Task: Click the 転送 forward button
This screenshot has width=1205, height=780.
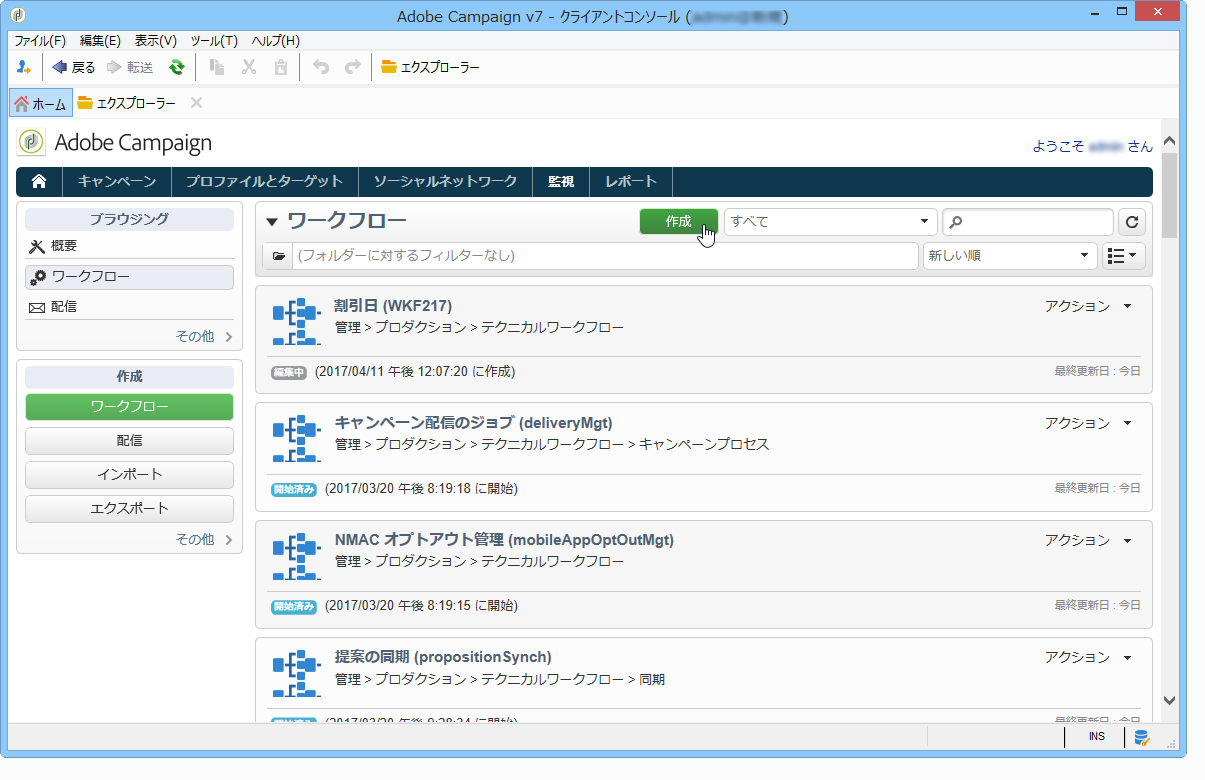Action: point(130,67)
